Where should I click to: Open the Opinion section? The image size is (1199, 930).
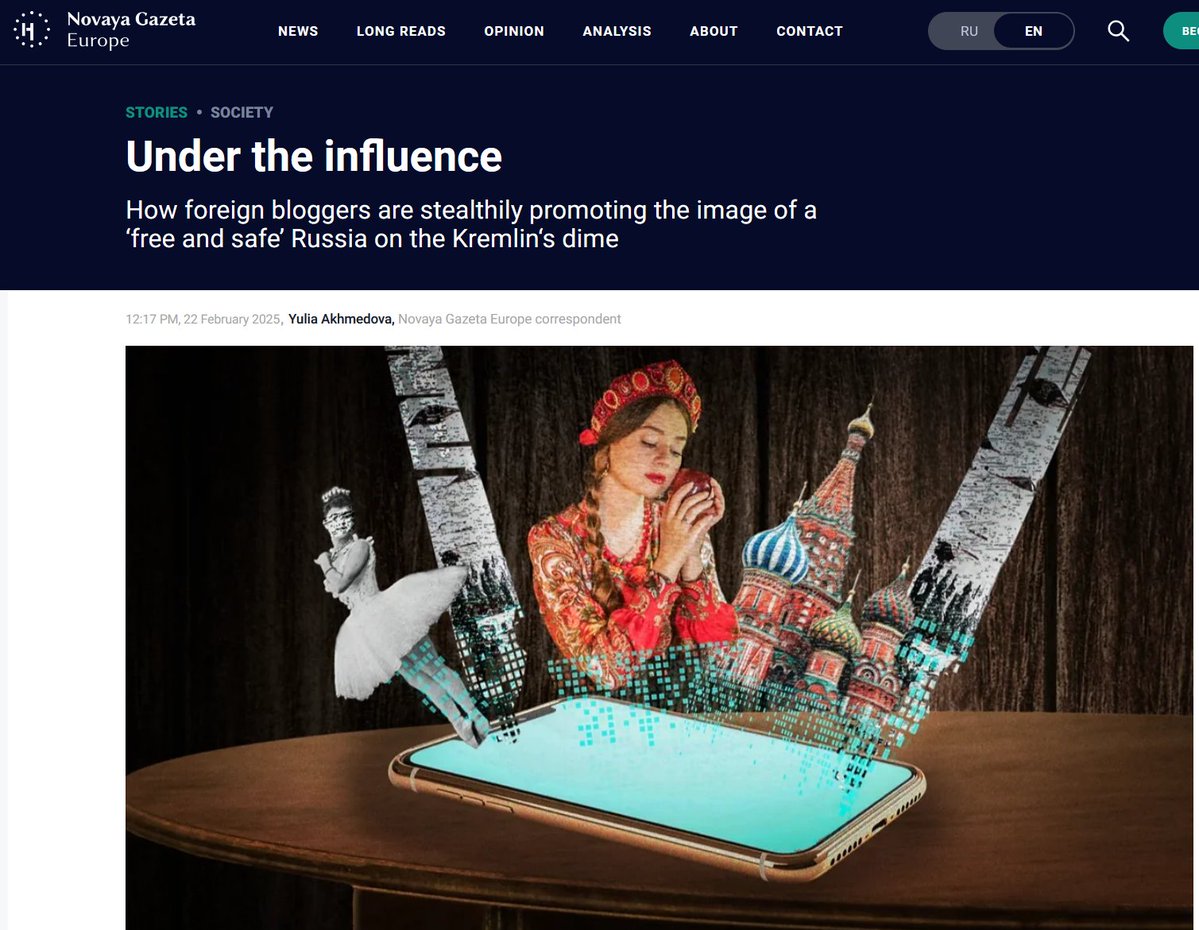(x=514, y=31)
